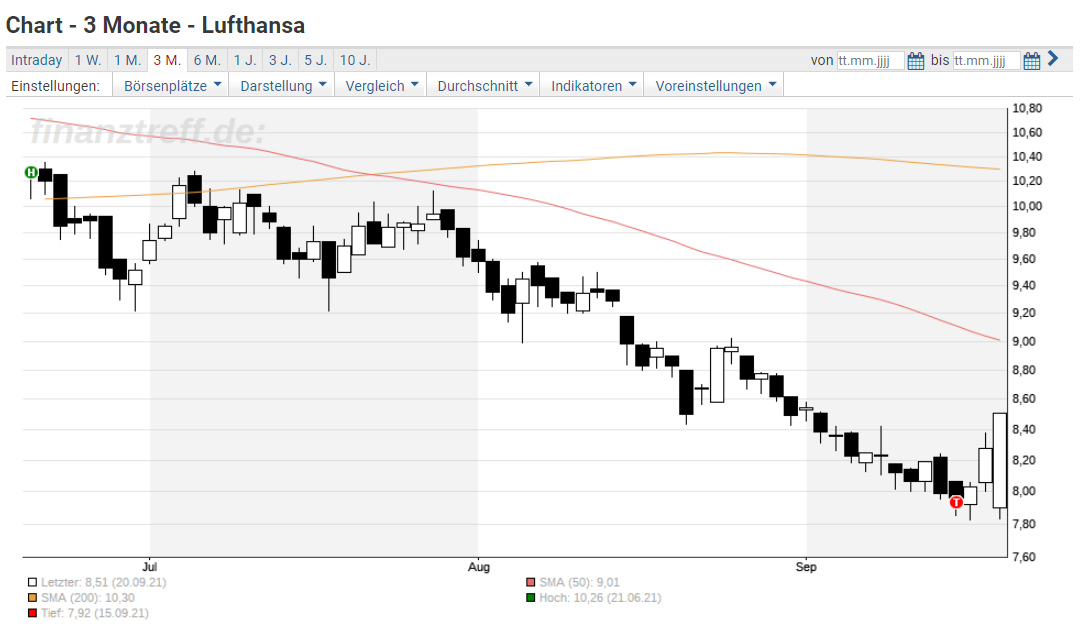1083x638 pixels.
Task: Open the 'bis' date calendar picker
Action: point(1031,61)
